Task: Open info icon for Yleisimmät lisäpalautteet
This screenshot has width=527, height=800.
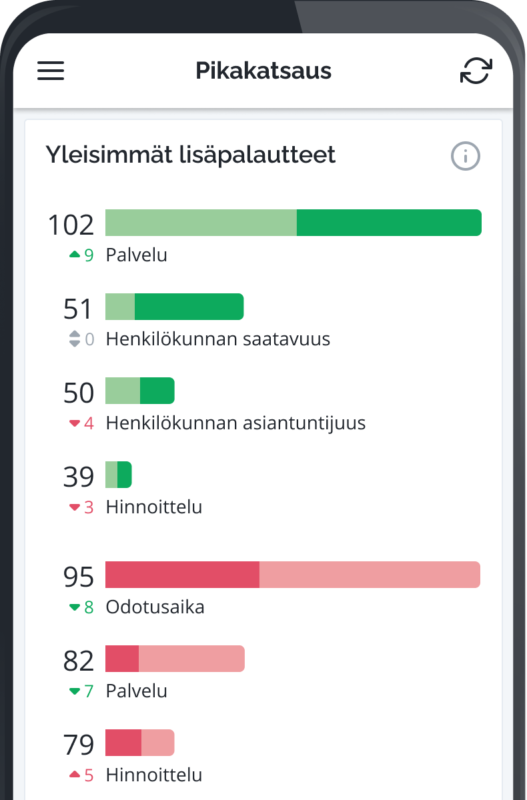Action: (x=465, y=156)
